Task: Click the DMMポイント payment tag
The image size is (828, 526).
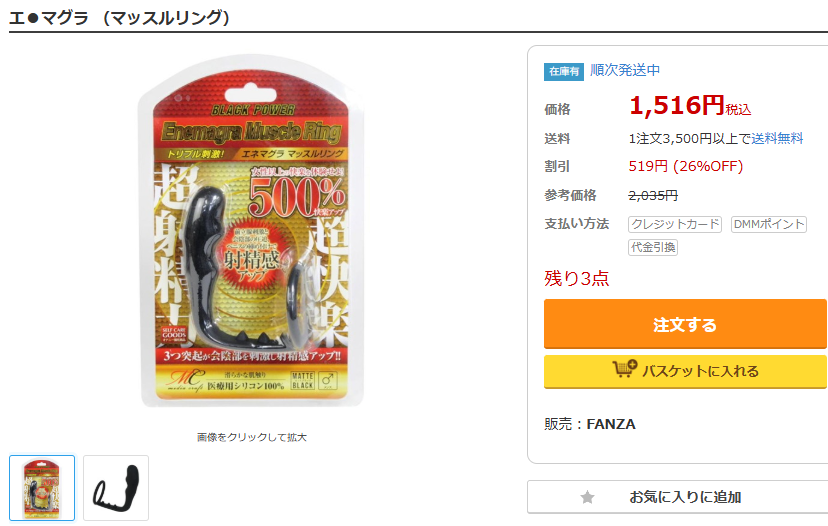Action: 769,224
